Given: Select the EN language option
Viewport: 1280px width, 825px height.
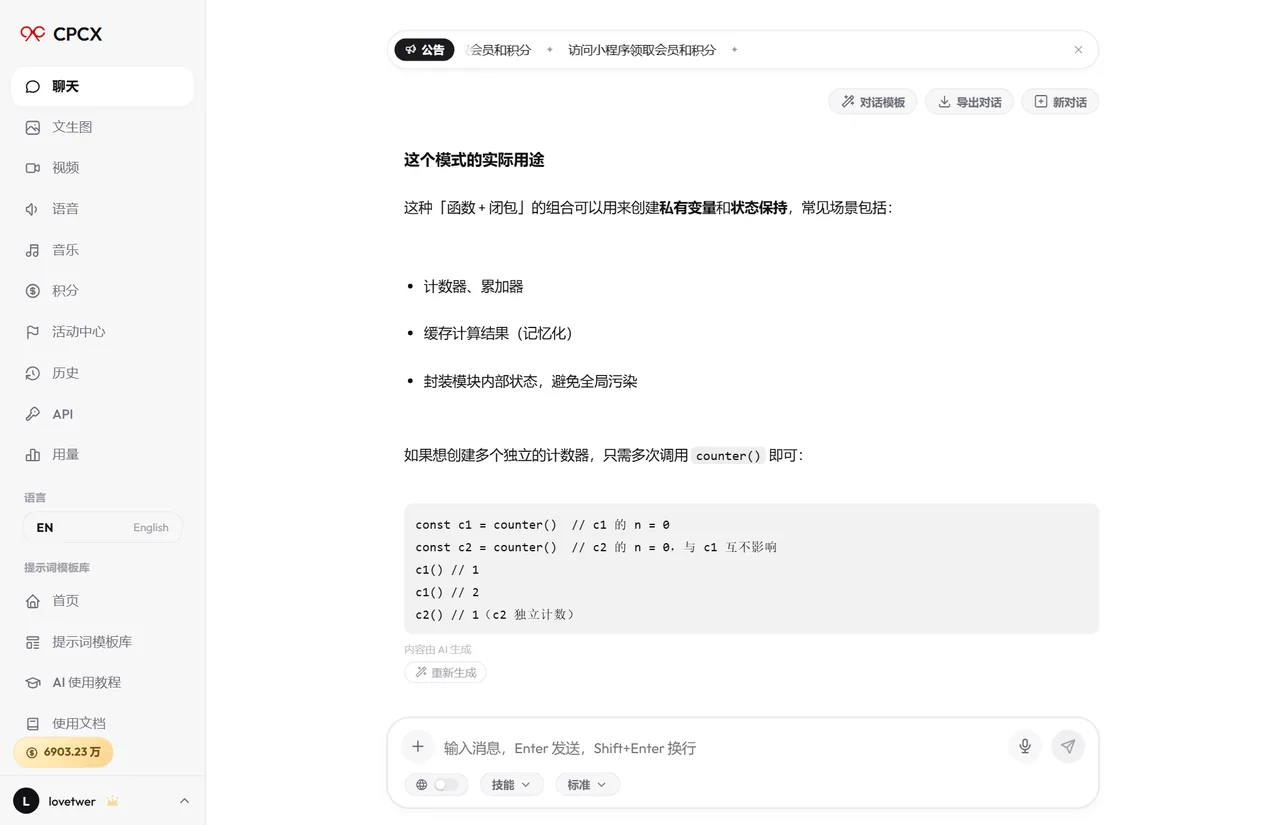Looking at the screenshot, I should point(45,528).
